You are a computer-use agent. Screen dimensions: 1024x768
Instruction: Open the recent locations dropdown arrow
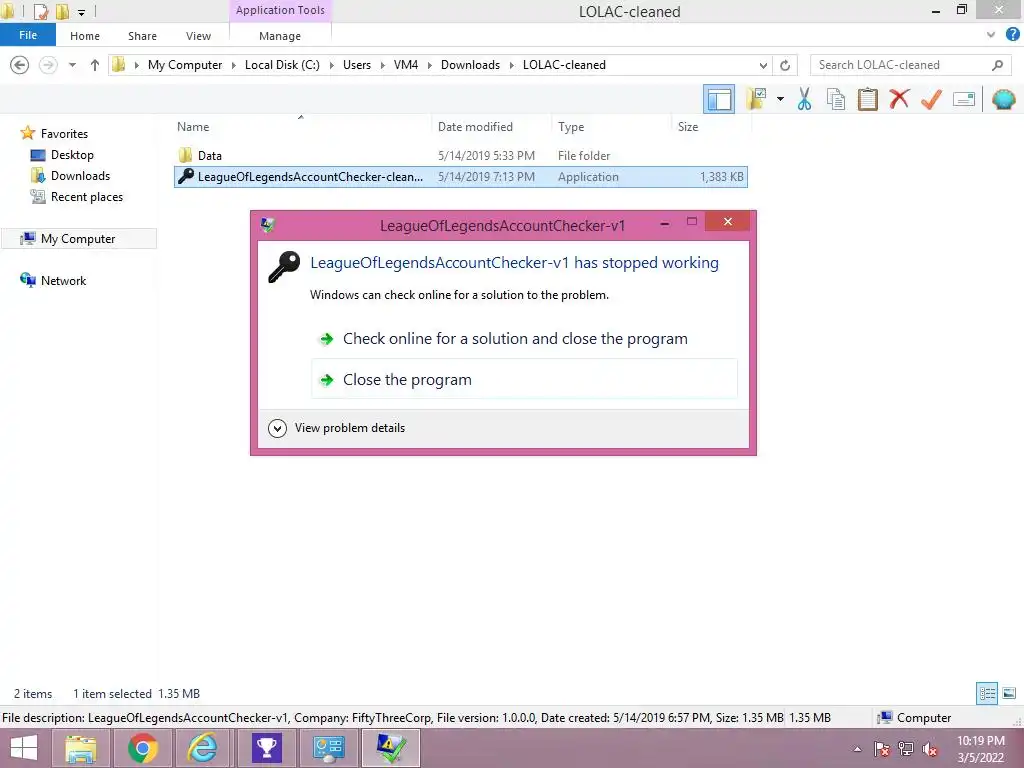pyautogui.click(x=72, y=65)
